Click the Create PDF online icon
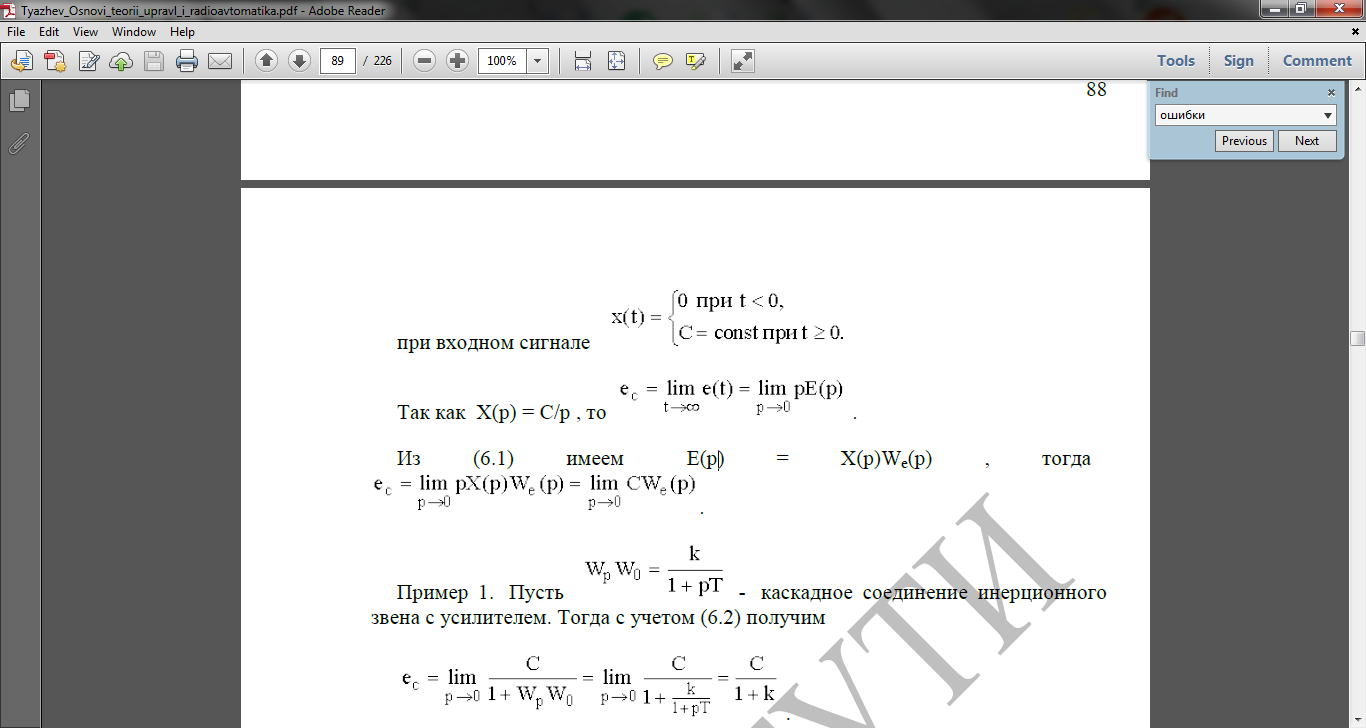Screen dimensions: 1366x728 (55, 61)
